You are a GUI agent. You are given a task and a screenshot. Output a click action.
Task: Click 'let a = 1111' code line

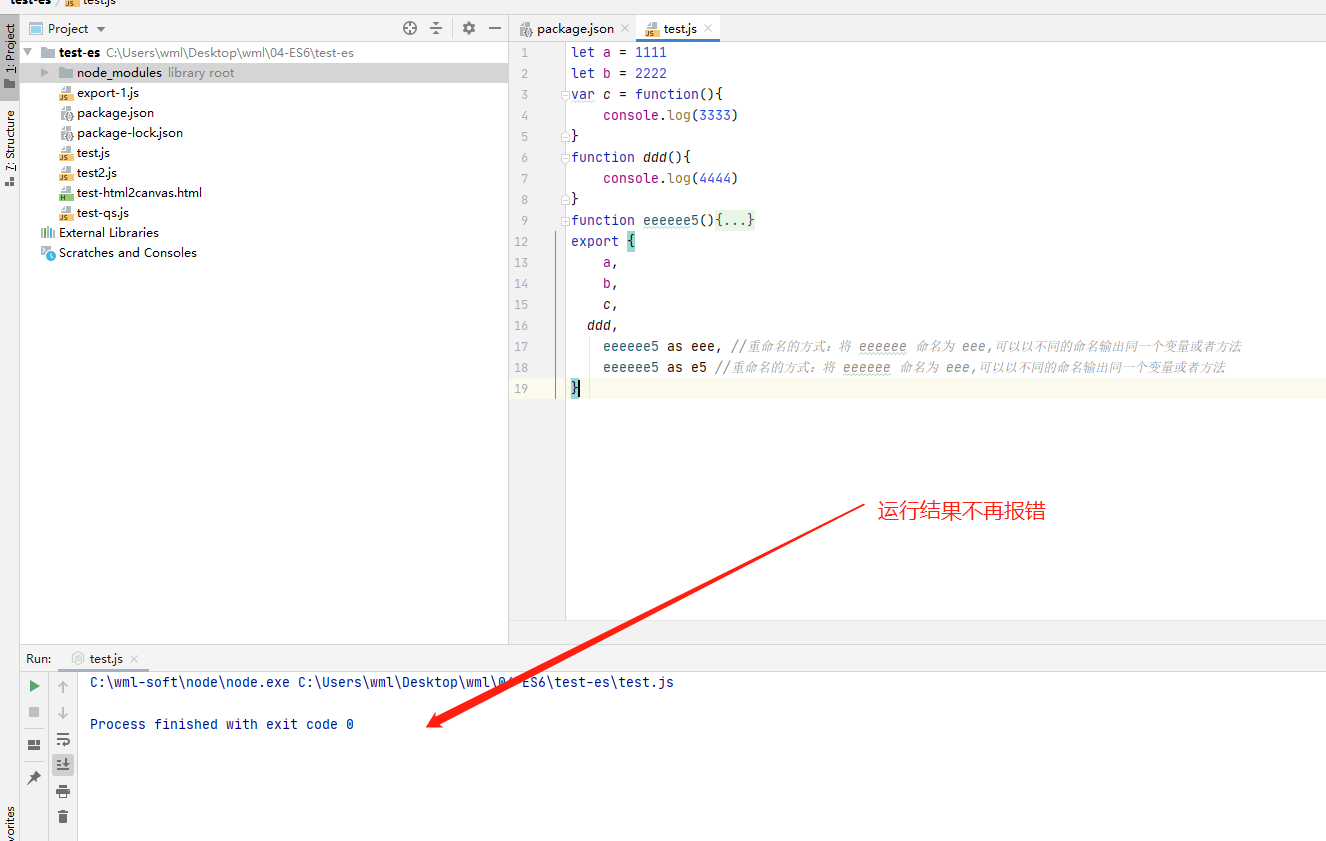point(619,52)
